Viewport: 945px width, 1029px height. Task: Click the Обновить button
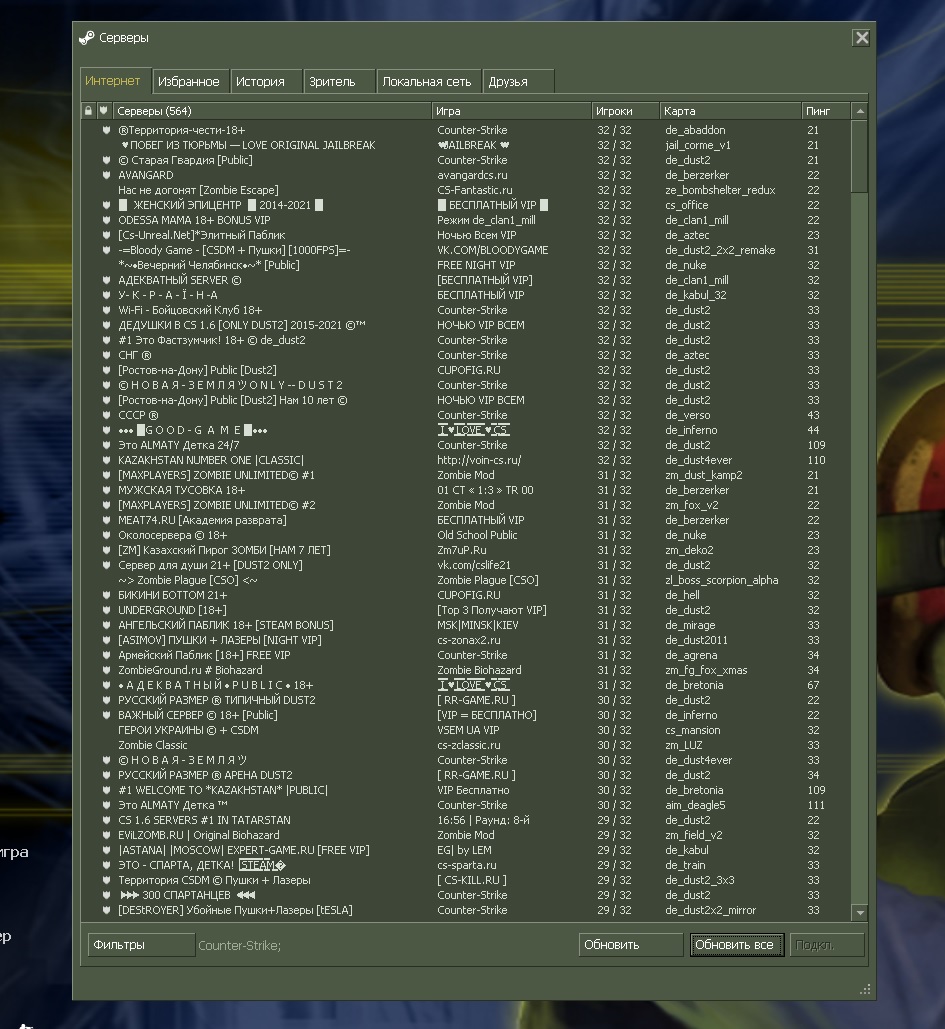point(631,944)
